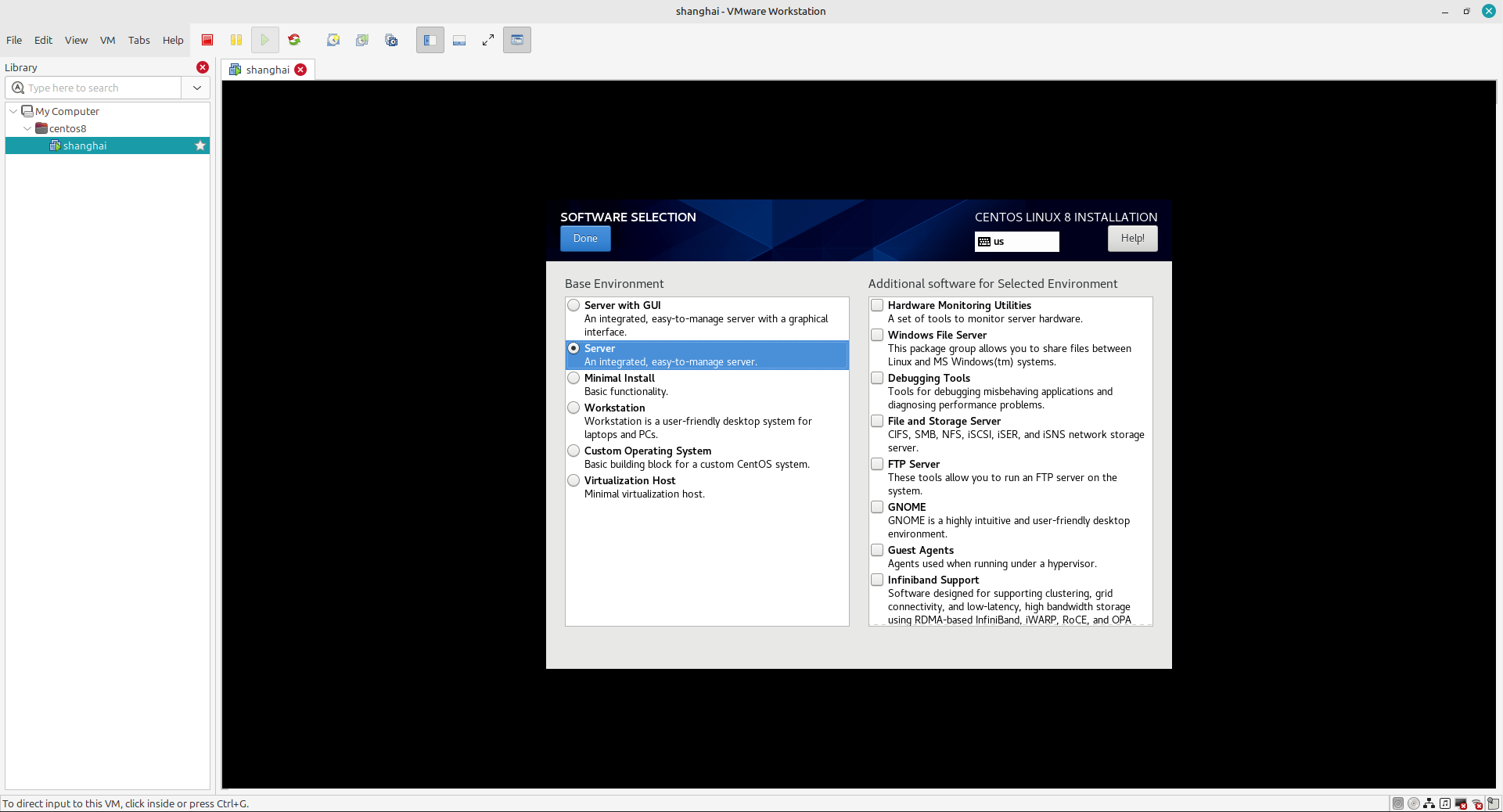The width and height of the screenshot is (1503, 812).
Task: Open the Tabs menu
Action: (139, 40)
